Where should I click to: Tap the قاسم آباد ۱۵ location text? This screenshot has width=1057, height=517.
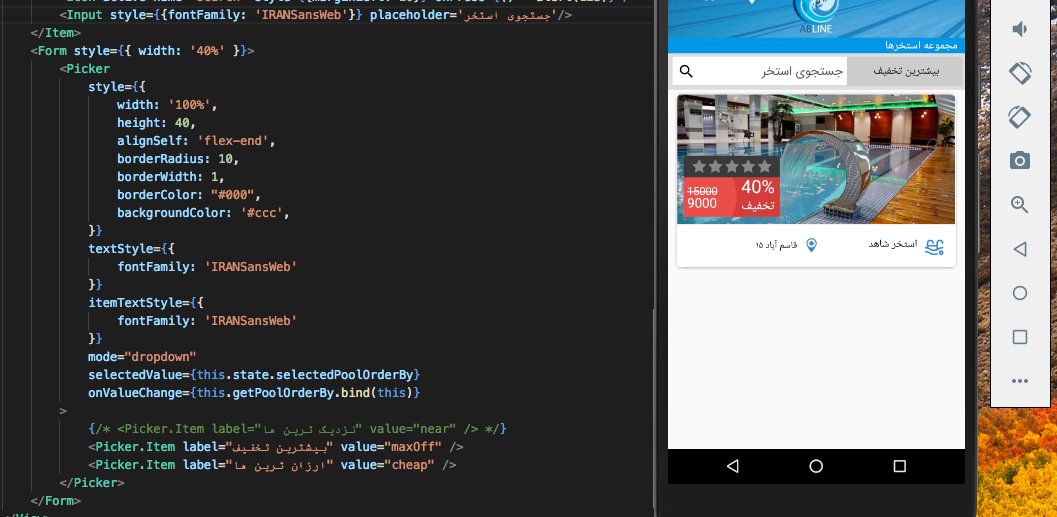[776, 245]
